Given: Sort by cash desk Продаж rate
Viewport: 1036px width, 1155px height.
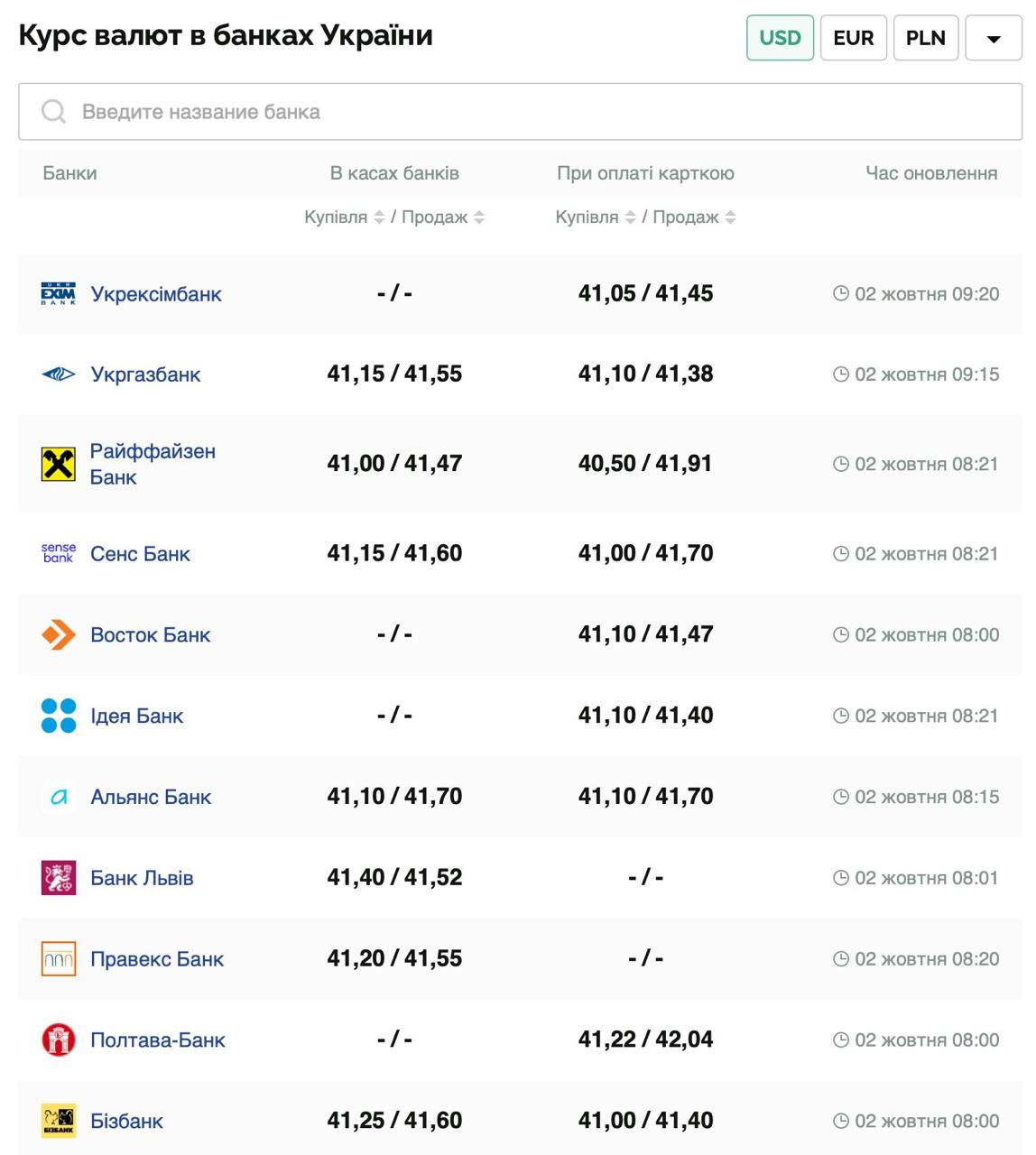Looking at the screenshot, I should 479,217.
